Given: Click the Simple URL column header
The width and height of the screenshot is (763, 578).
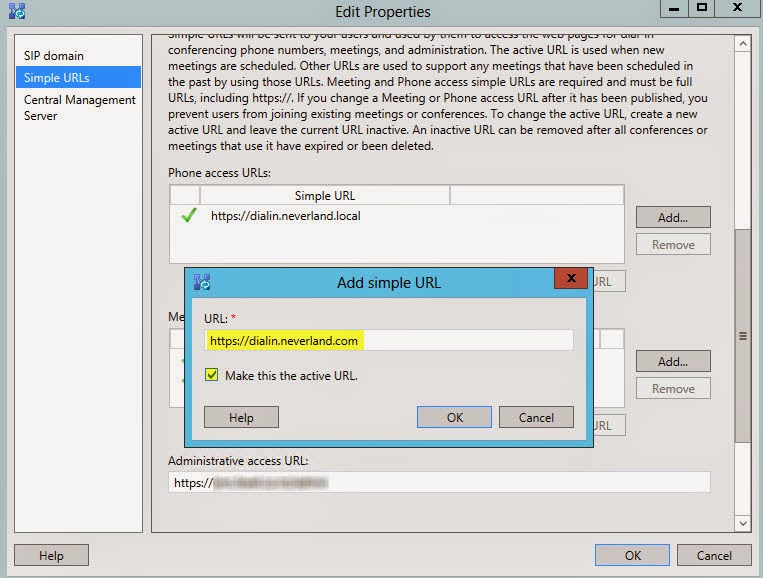Looking at the screenshot, I should (x=324, y=196).
